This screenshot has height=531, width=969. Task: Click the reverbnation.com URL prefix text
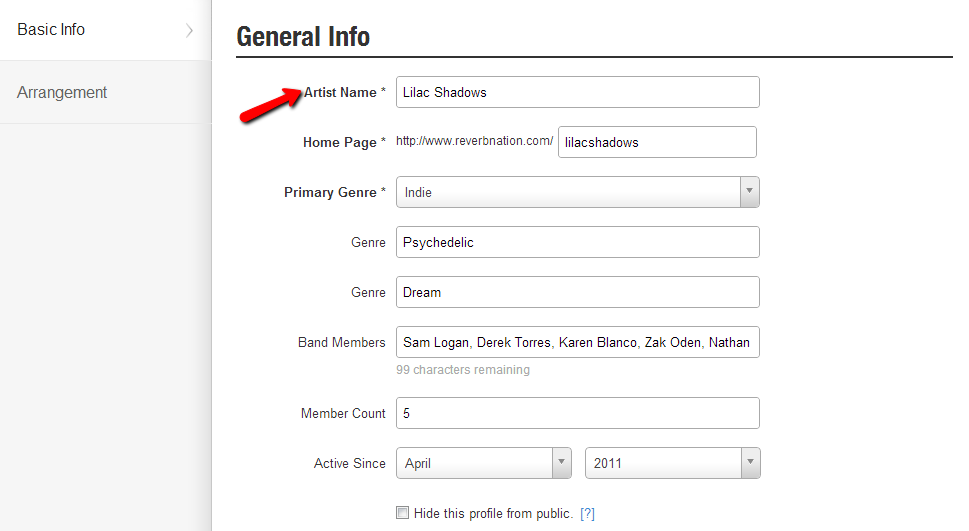[x=474, y=141]
